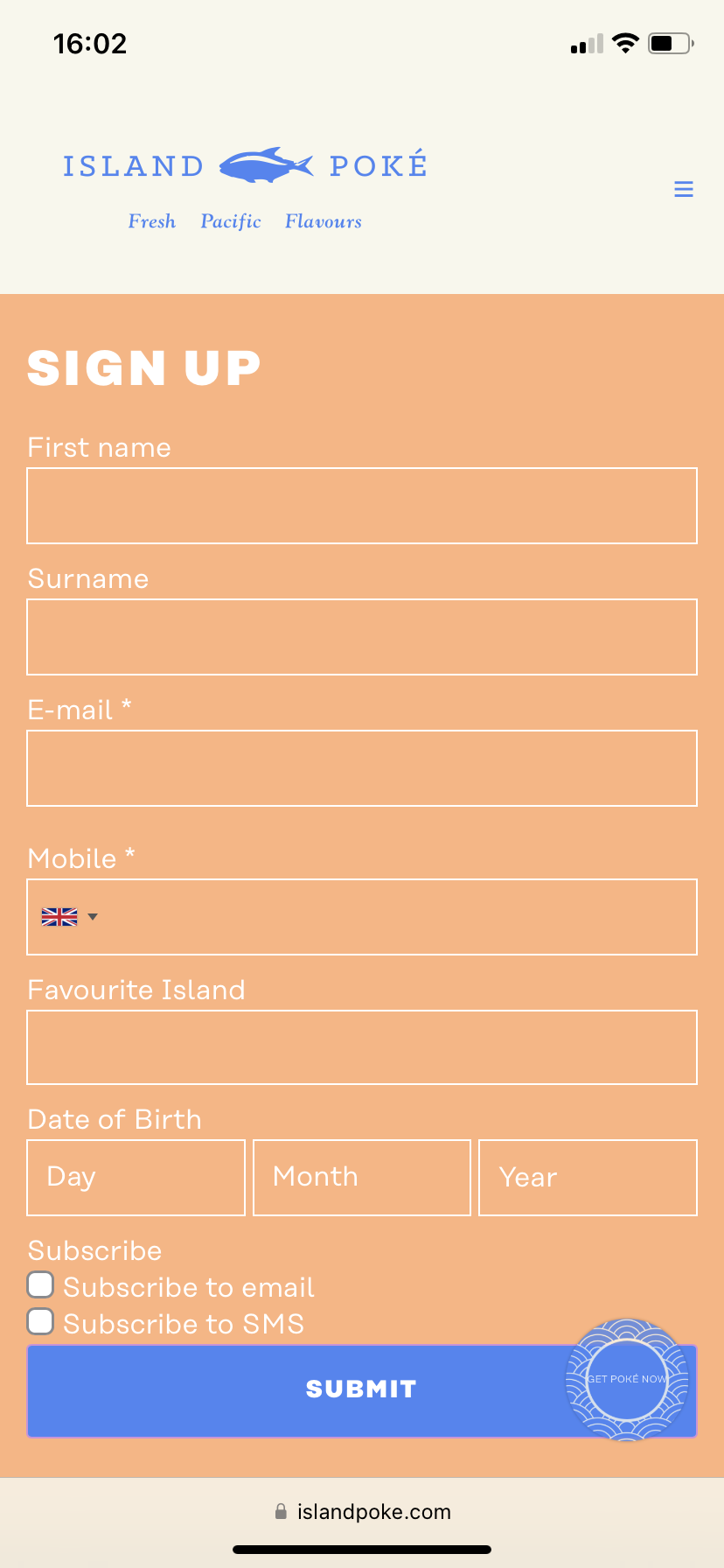Open the Month of birth selector
The height and width of the screenshot is (1568, 724).
pos(361,1177)
